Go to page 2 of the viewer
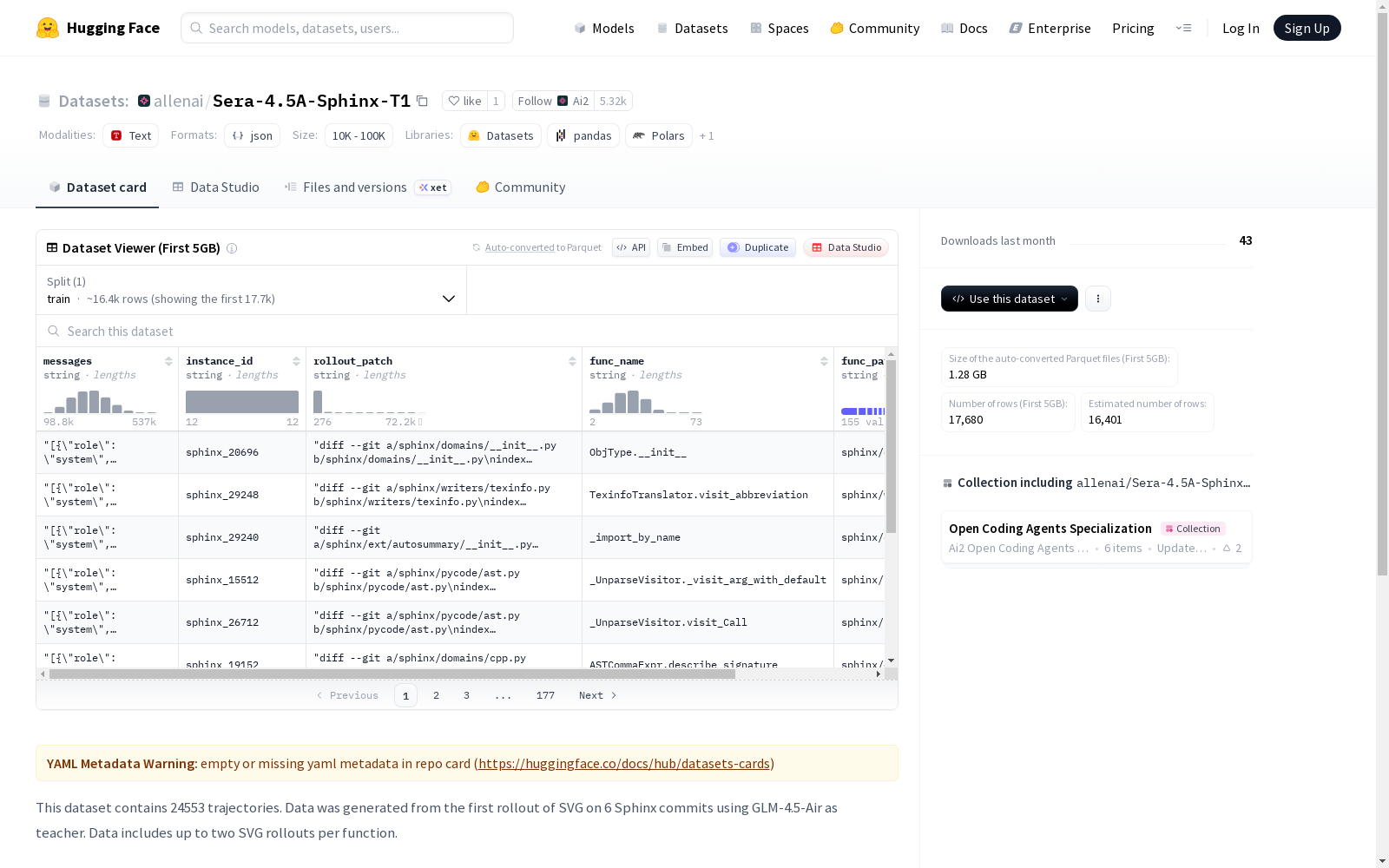 pyautogui.click(x=436, y=695)
